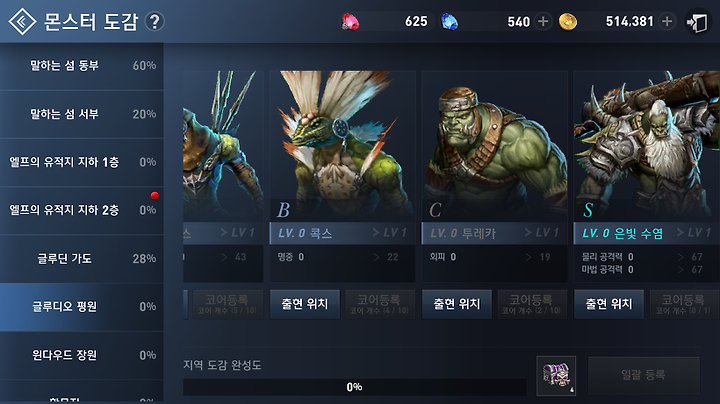This screenshot has height=404, width=720.
Task: Add gold with the plus icon
Action: [667, 21]
